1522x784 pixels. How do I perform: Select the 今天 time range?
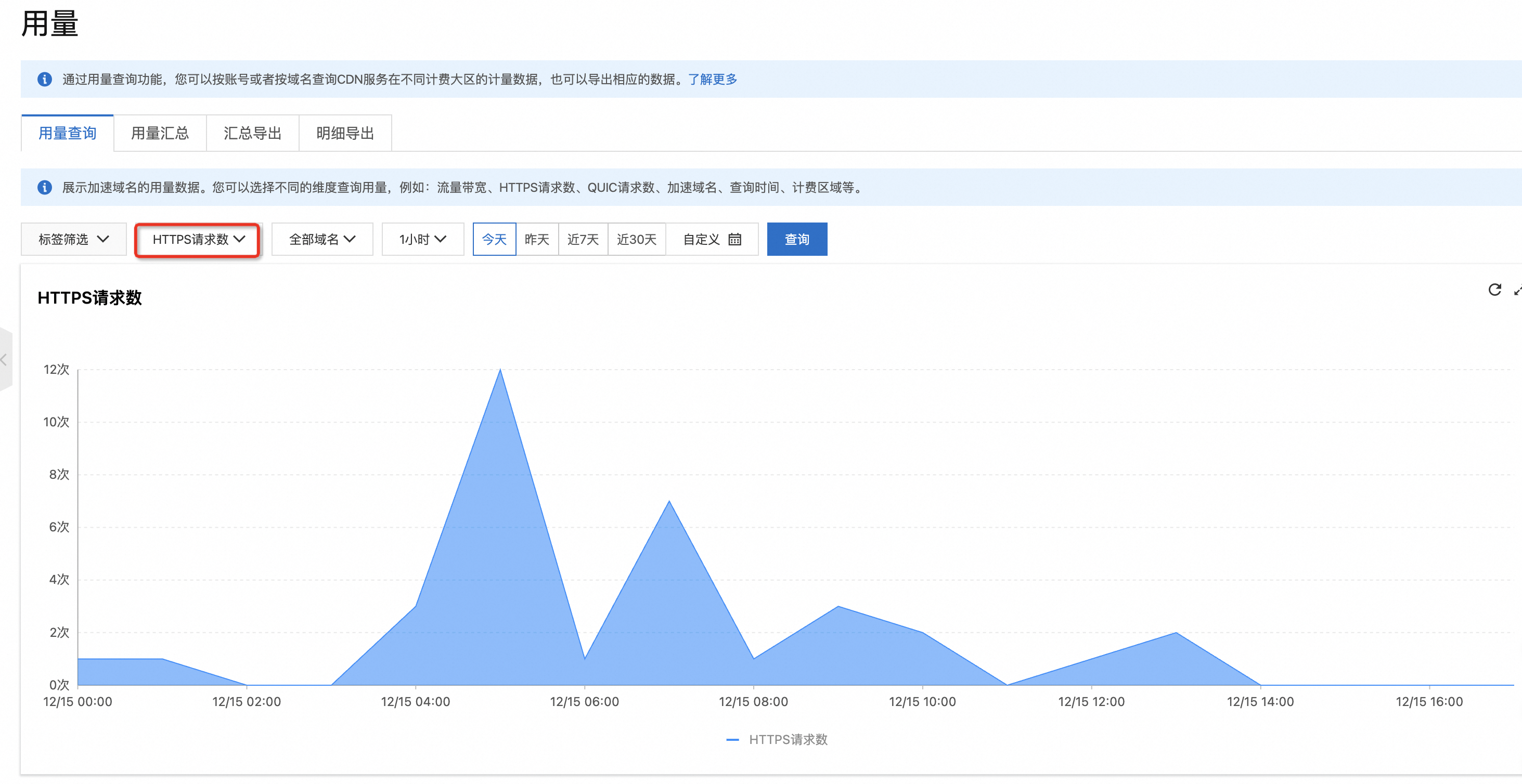(494, 239)
